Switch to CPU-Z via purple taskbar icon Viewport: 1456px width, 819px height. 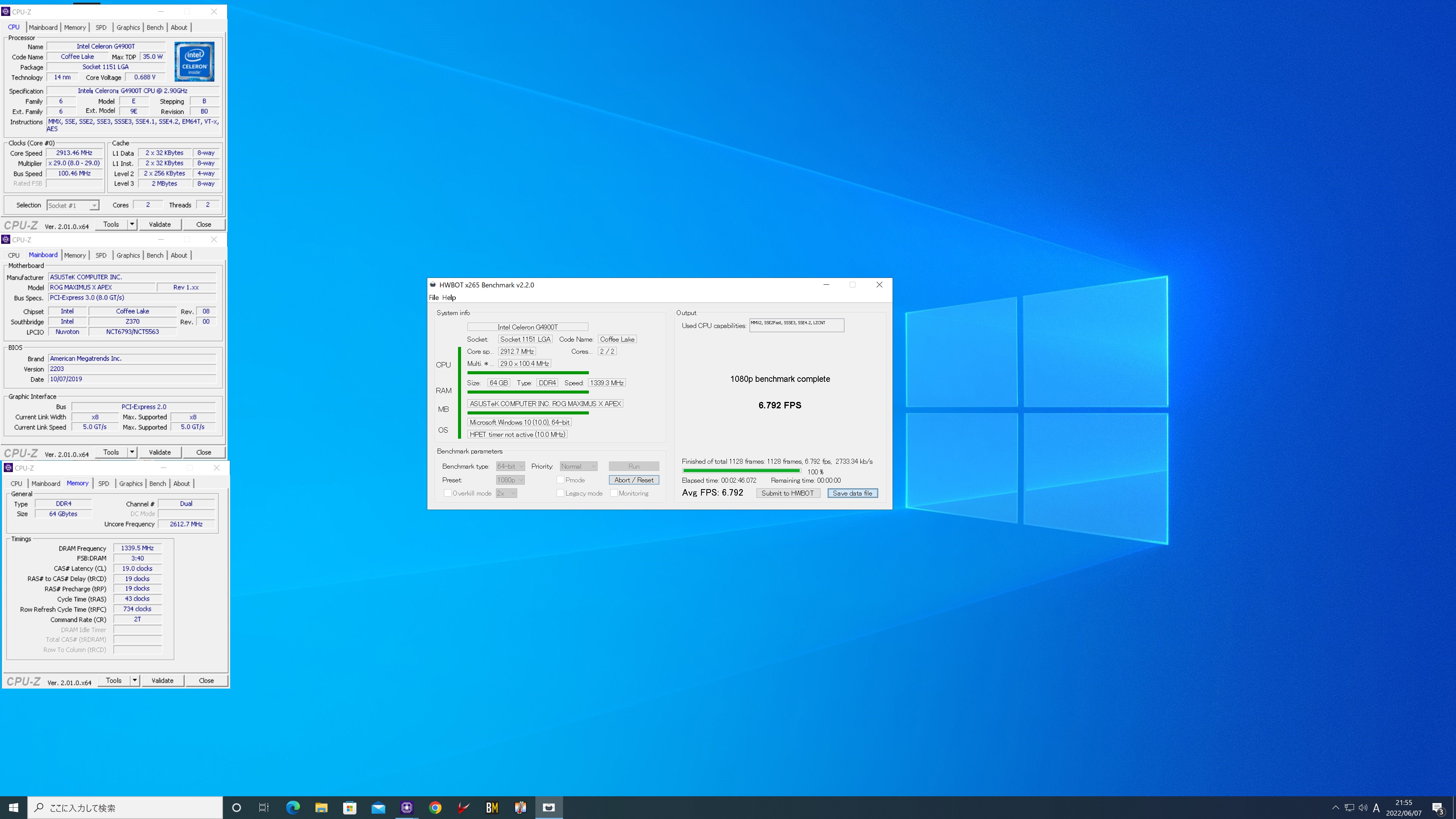click(407, 808)
